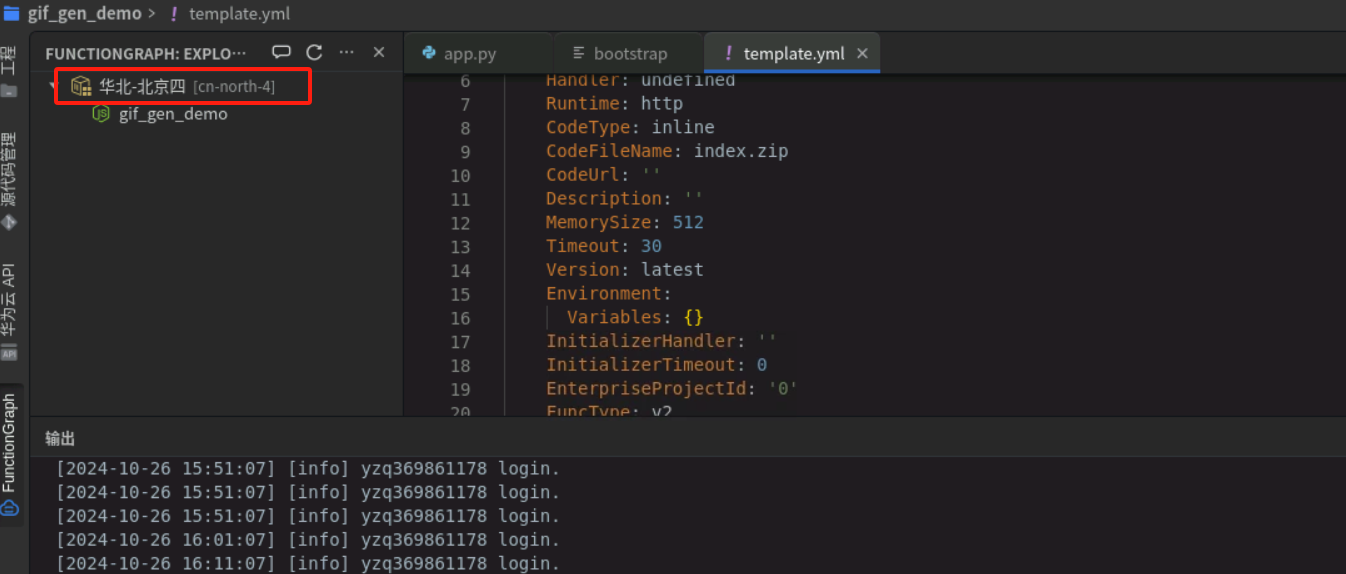The image size is (1346, 574).
Task: Open the explorer's more actions ellipsis
Action: pos(346,53)
